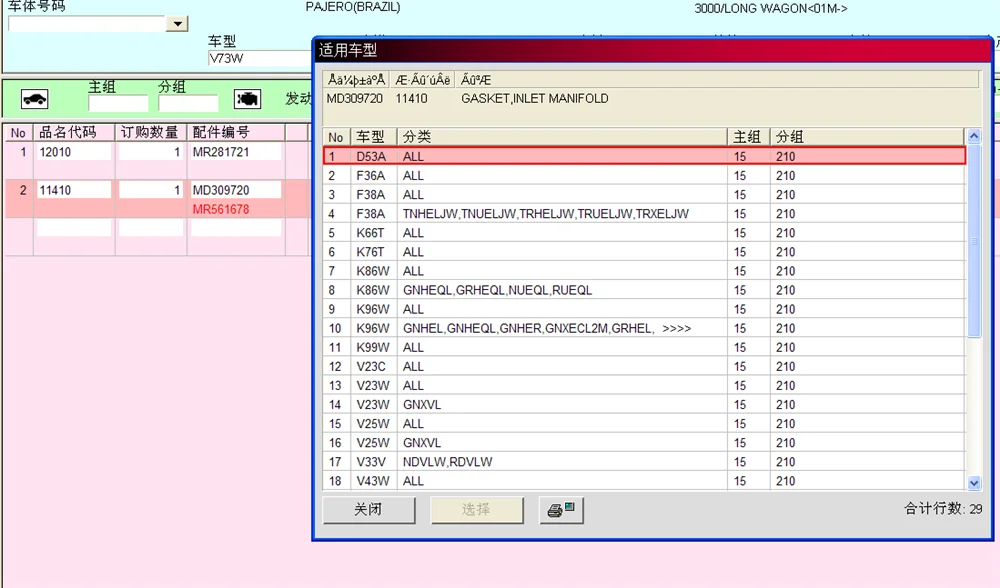Screen dimensions: 1000x588
Task: Select row 17 V33V NDVLW,RDVLW
Action: pos(644,462)
